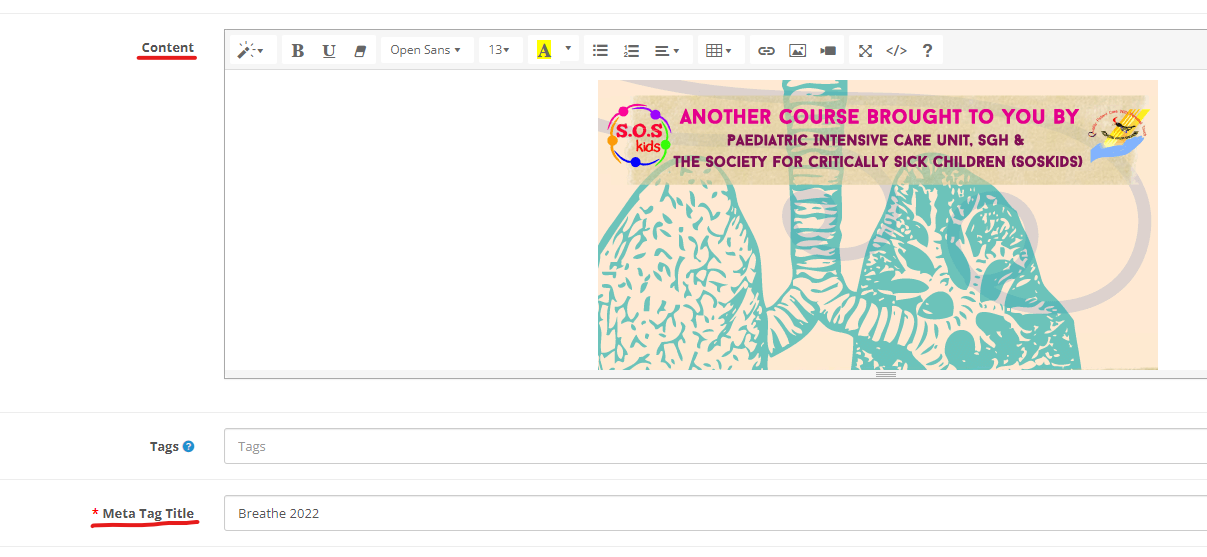Click the eraser remove font style icon
1207x557 pixels.
coord(360,50)
